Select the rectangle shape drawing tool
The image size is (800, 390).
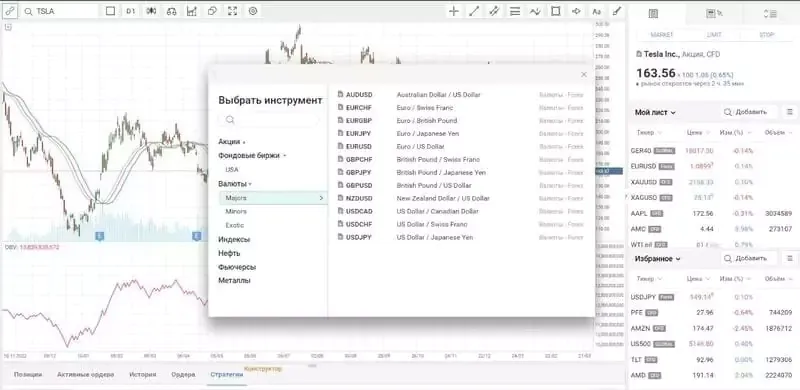(x=556, y=11)
